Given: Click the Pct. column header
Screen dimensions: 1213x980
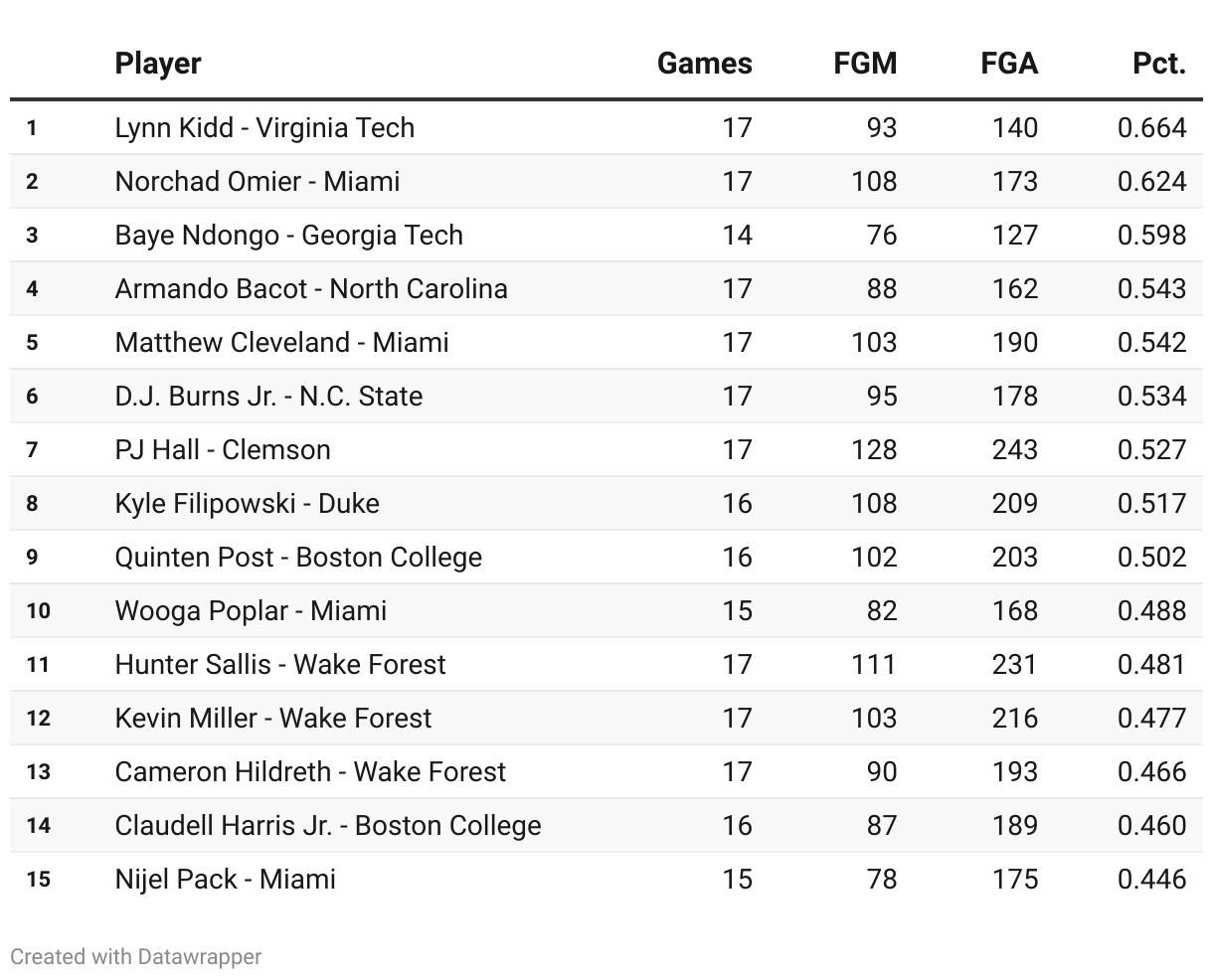Looking at the screenshot, I should click(1159, 64).
